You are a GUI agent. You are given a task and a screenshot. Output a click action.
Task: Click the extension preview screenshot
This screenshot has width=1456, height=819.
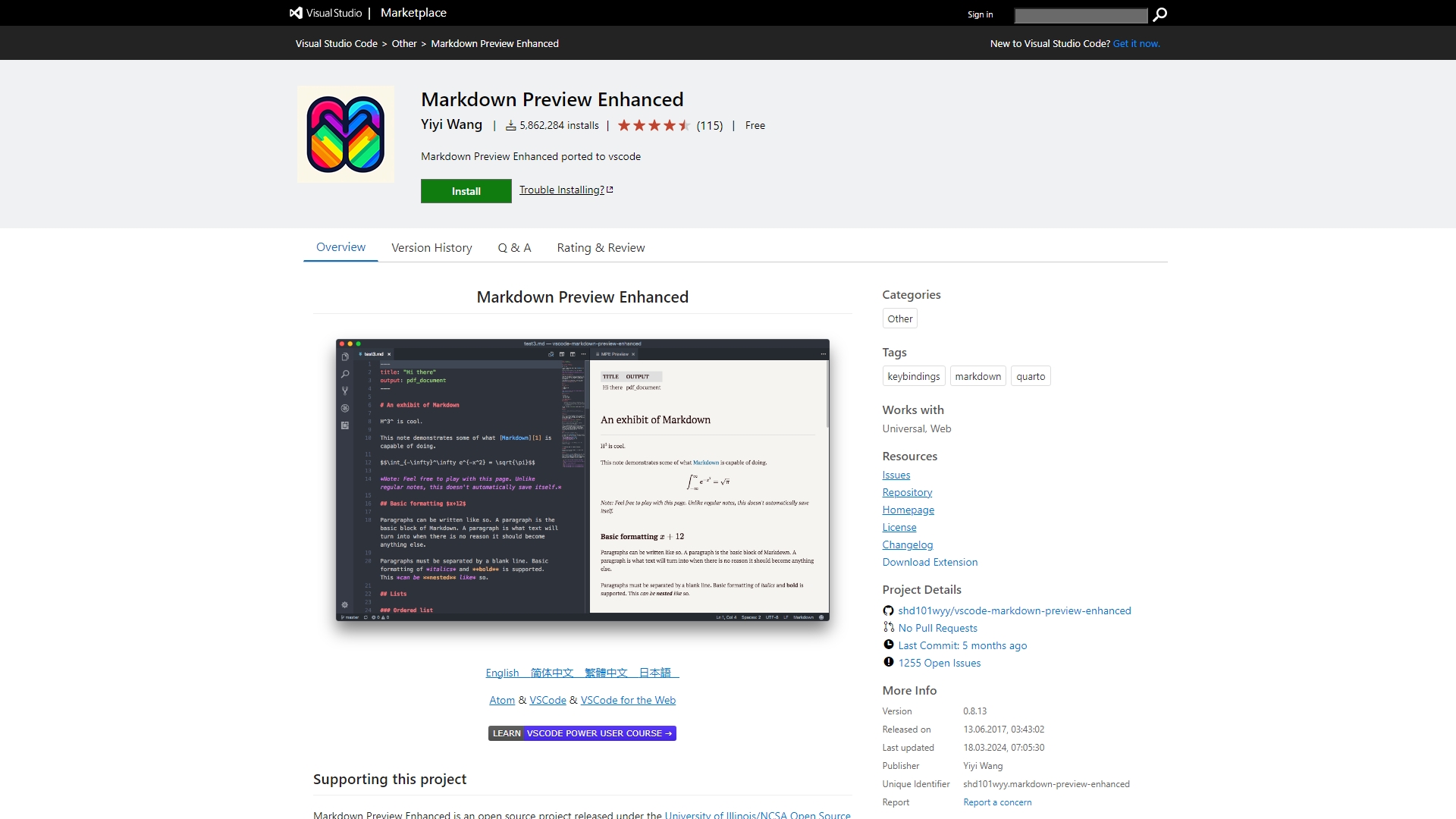[x=582, y=480]
